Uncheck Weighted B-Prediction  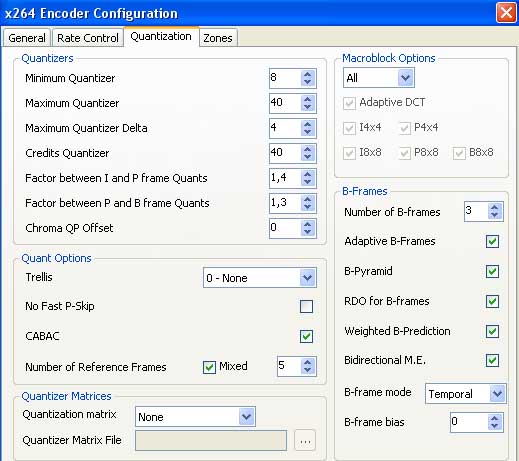pos(492,331)
